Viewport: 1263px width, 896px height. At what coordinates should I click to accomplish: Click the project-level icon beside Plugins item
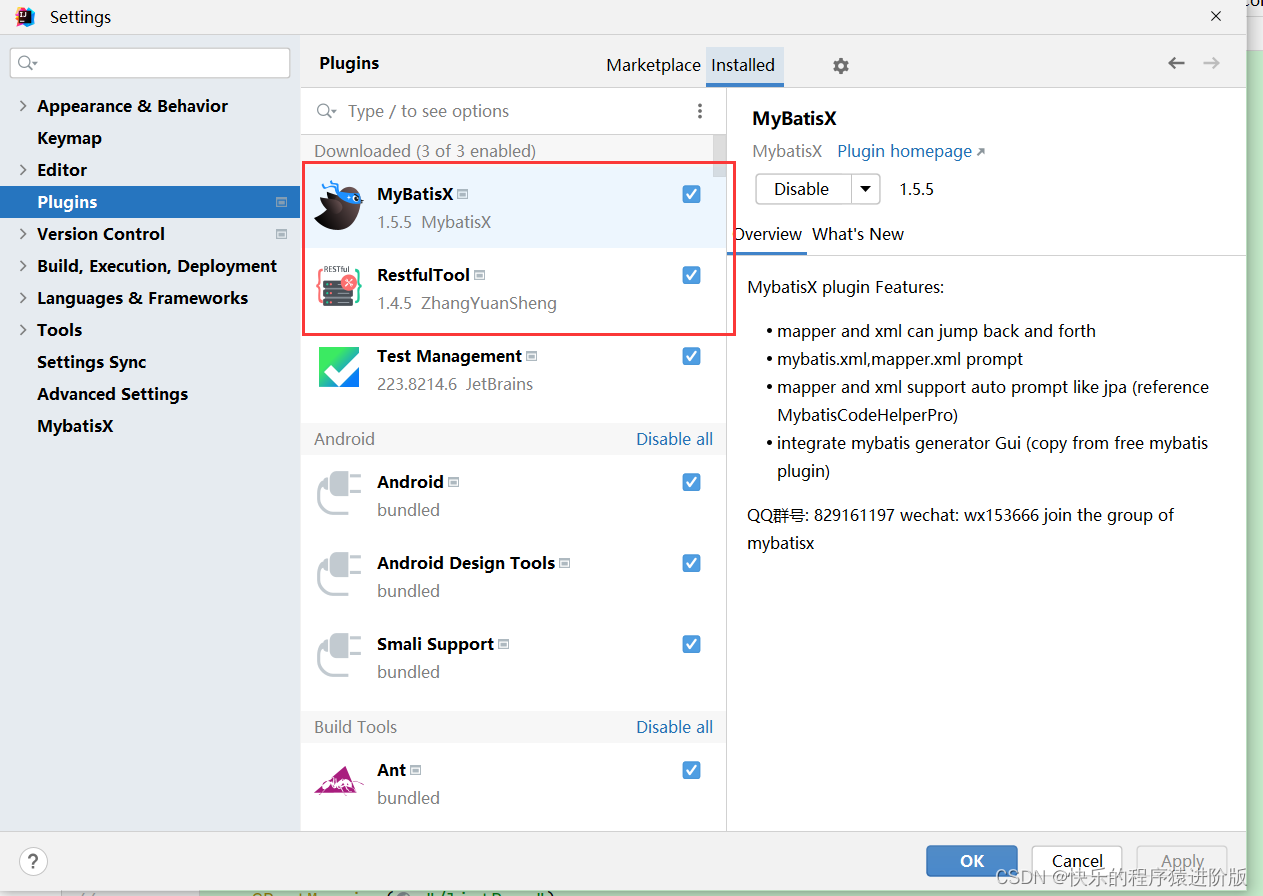click(x=281, y=202)
